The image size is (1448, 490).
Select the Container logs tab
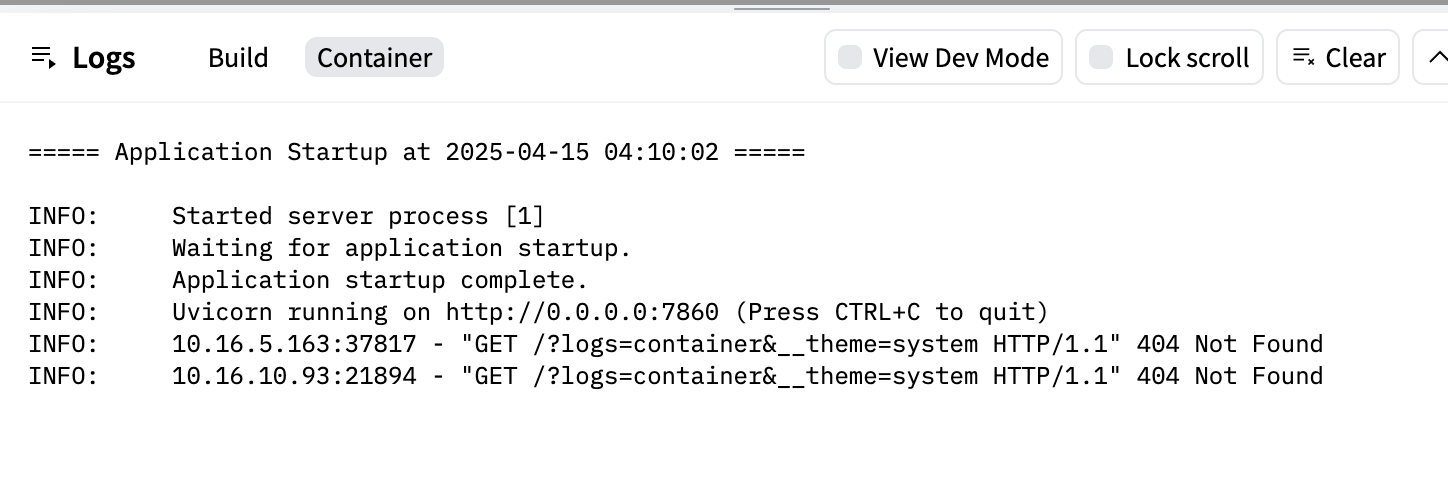pyautogui.click(x=374, y=57)
